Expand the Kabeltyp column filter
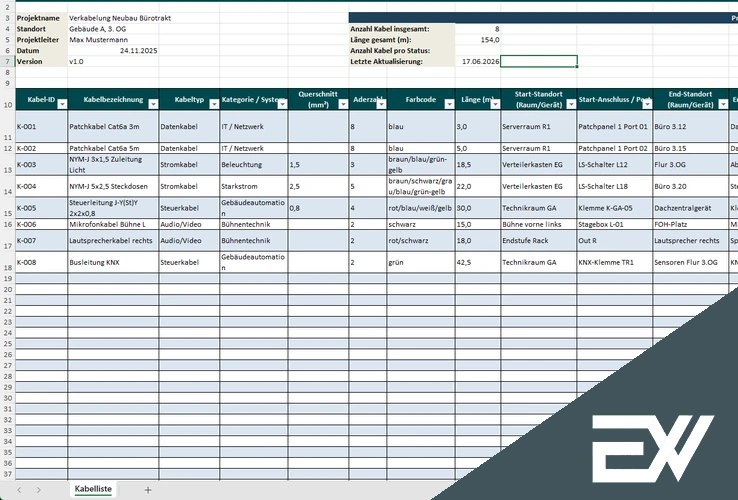The image size is (738, 500). click(x=214, y=105)
